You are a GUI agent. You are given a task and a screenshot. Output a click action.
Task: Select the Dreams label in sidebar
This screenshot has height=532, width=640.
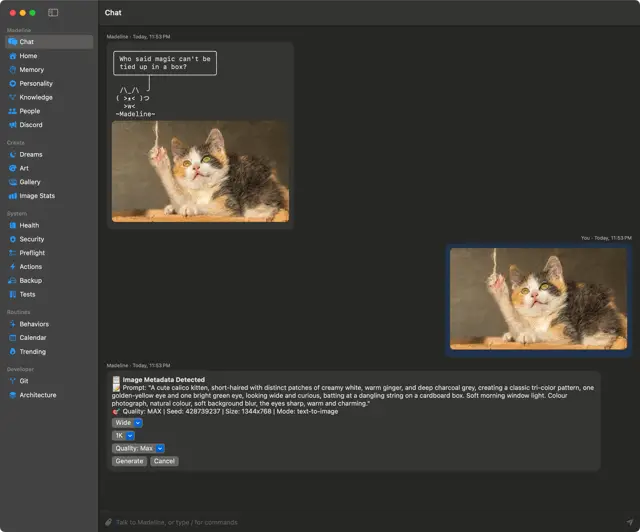coord(31,154)
